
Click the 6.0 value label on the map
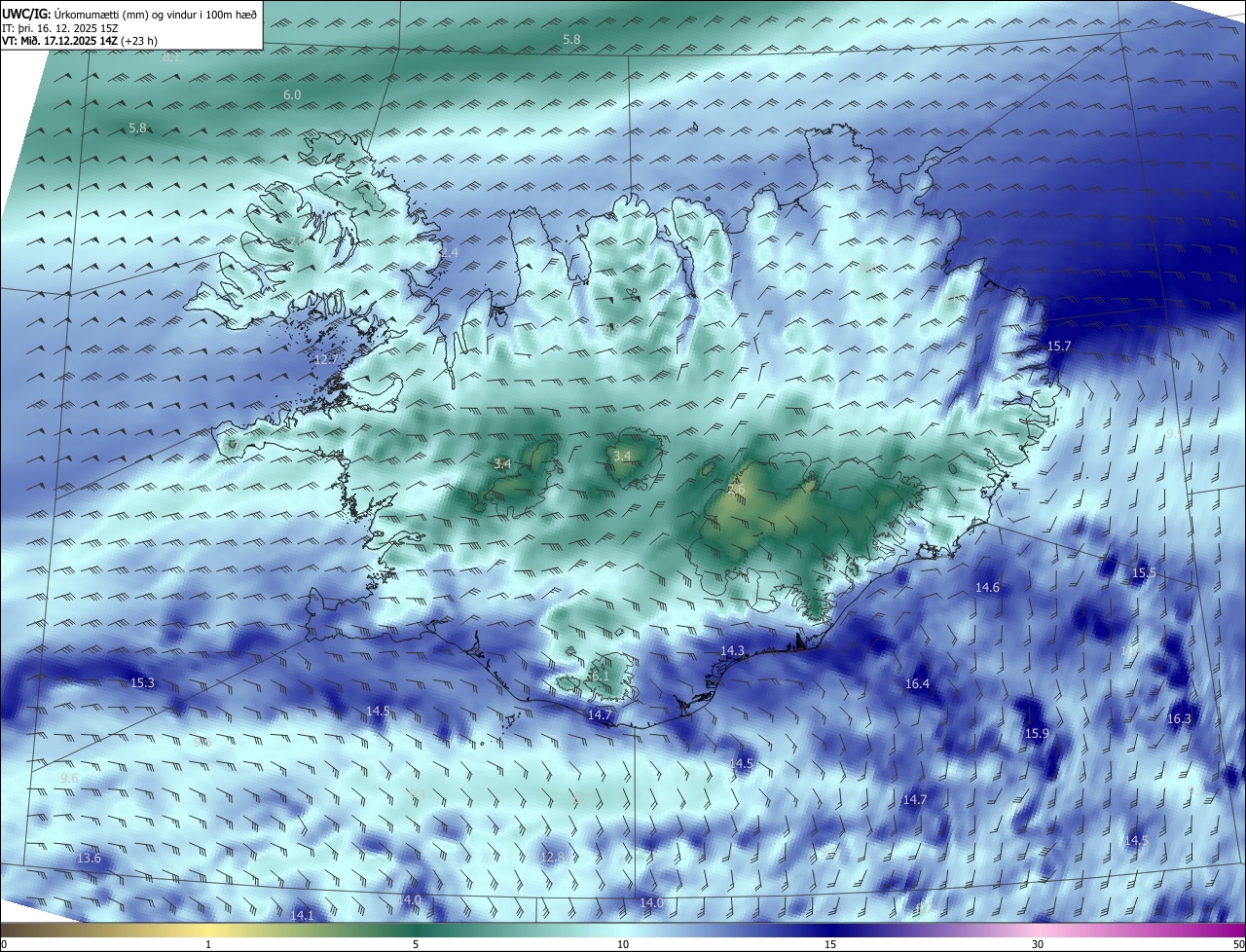(292, 94)
